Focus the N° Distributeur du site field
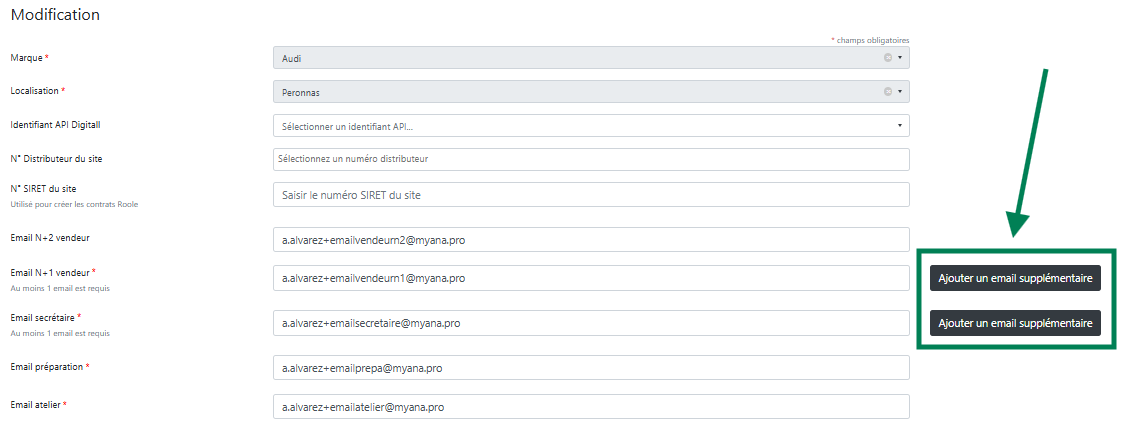The height and width of the screenshot is (424, 1127). coord(590,159)
